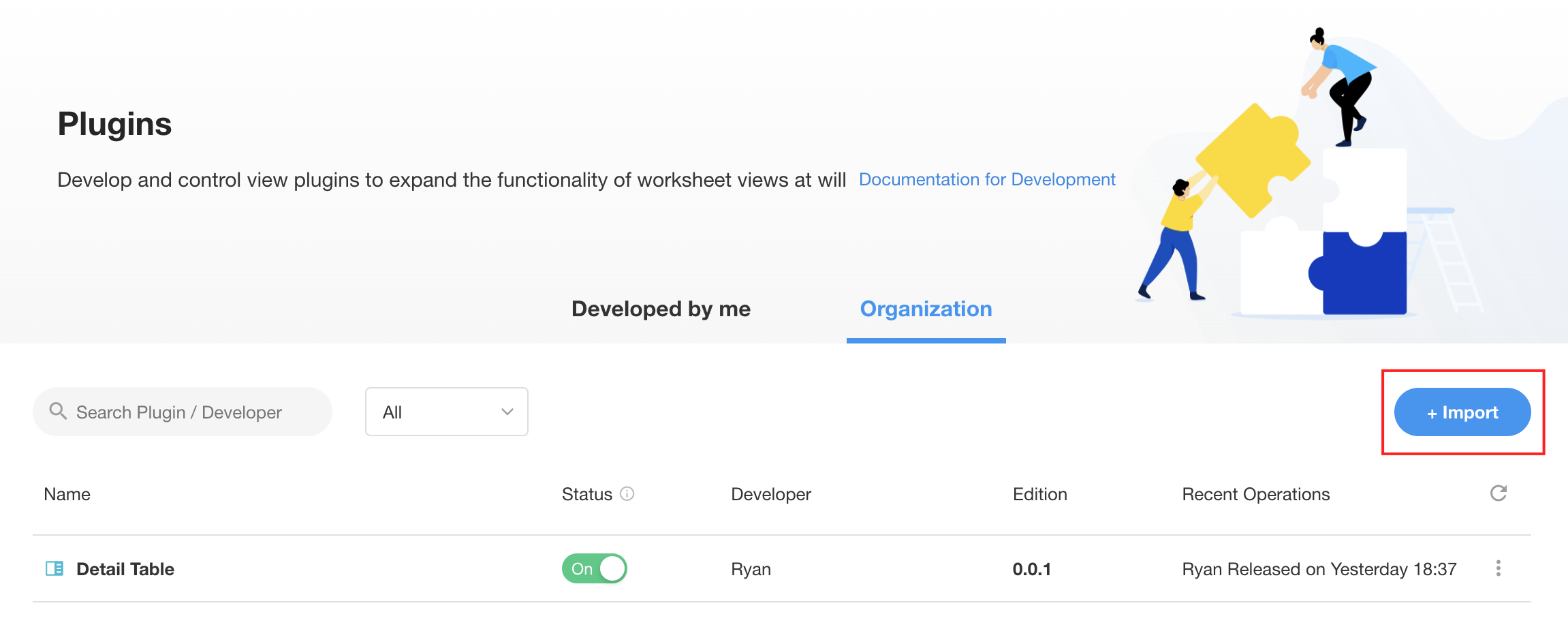Click the + Import button

[1462, 412]
